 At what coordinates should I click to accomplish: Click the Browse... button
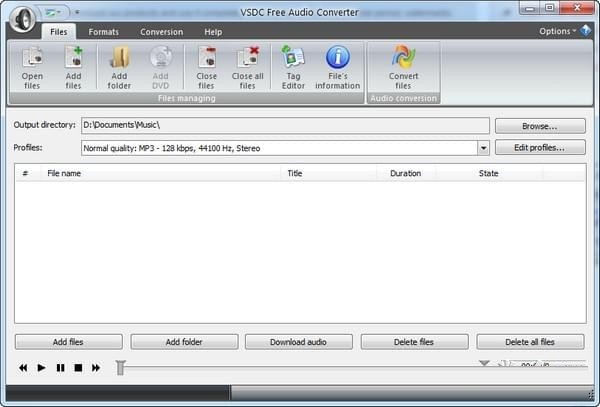540,126
